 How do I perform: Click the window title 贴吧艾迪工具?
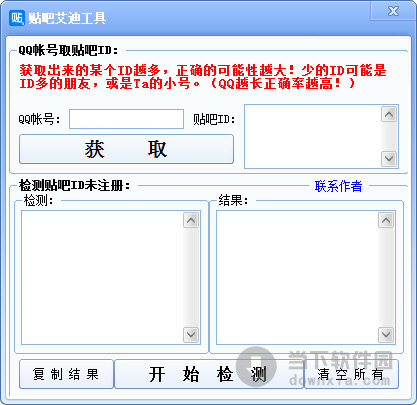67,18
